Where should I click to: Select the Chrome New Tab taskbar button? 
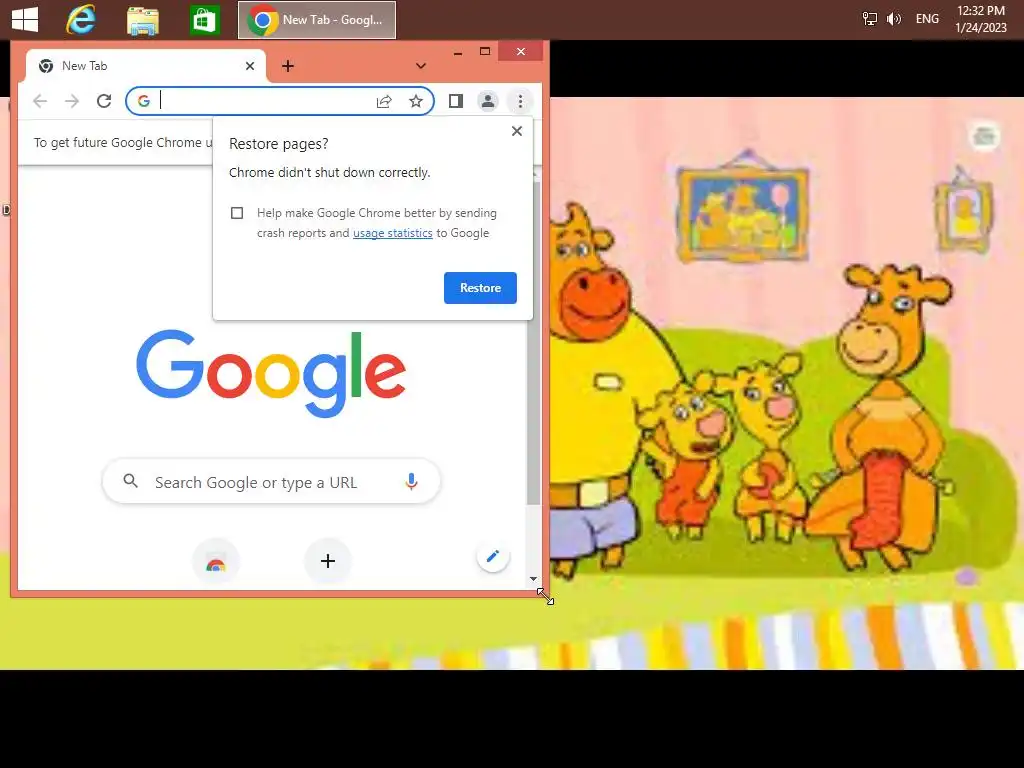tap(317, 20)
